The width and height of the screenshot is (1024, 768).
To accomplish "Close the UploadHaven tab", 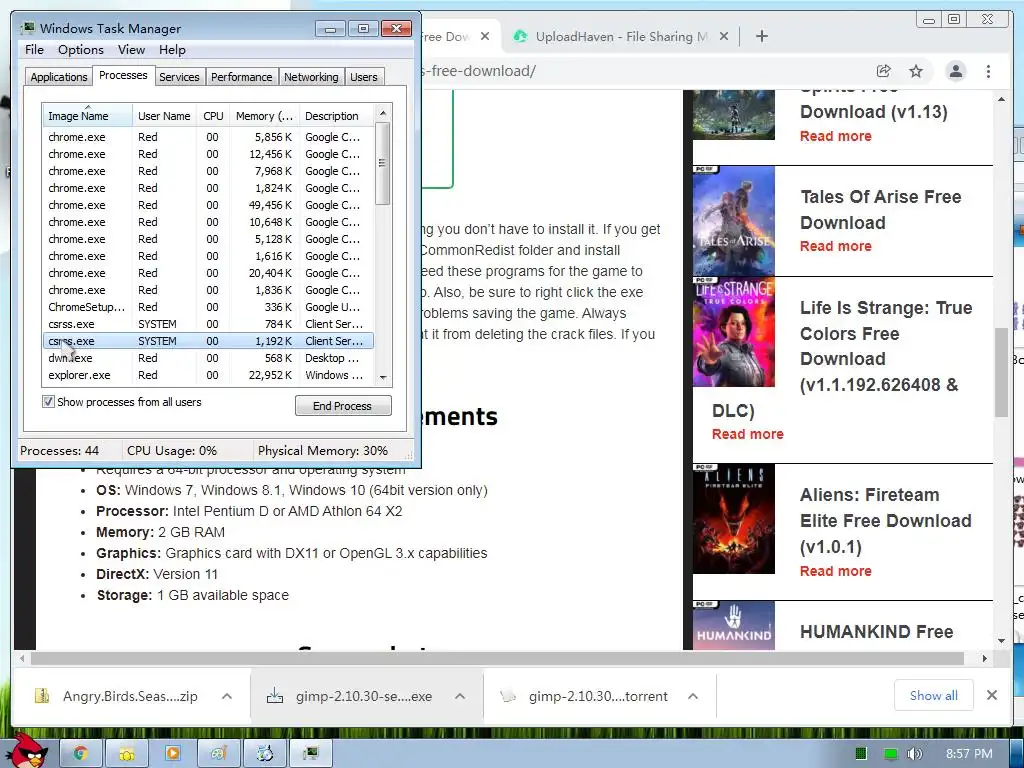I will 724,37.
